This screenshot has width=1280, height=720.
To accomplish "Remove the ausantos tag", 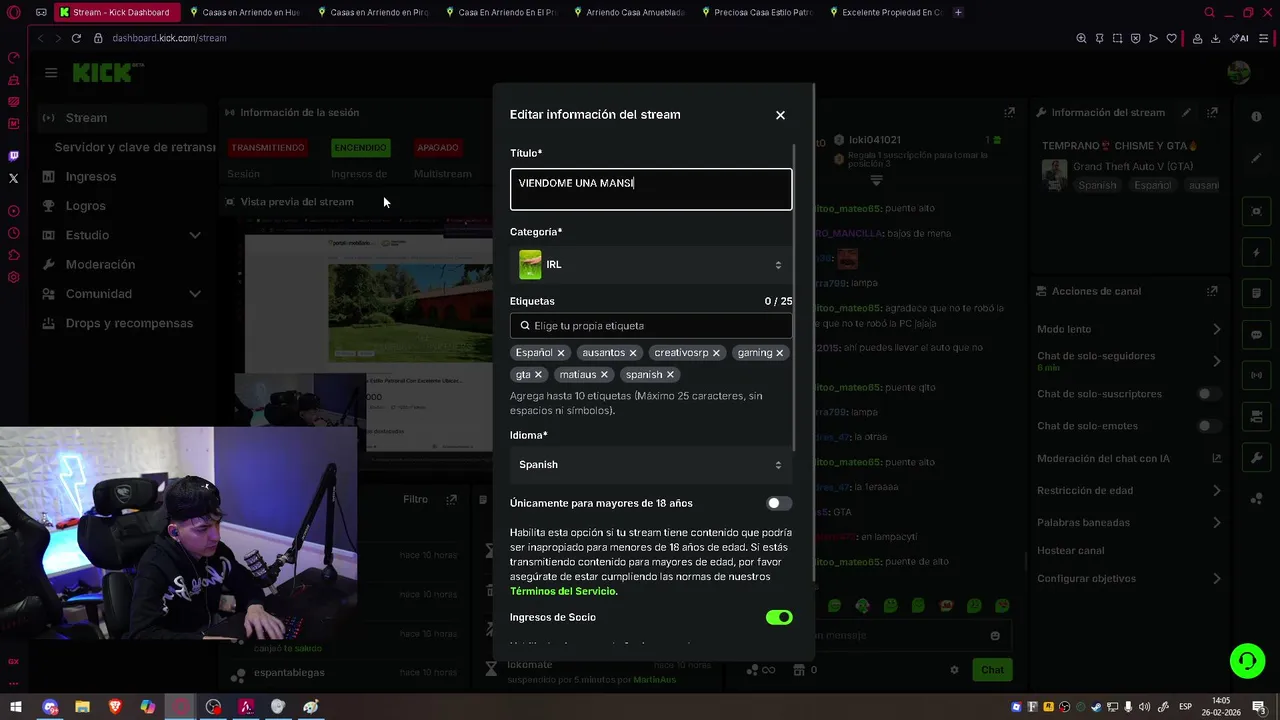I will point(633,353).
